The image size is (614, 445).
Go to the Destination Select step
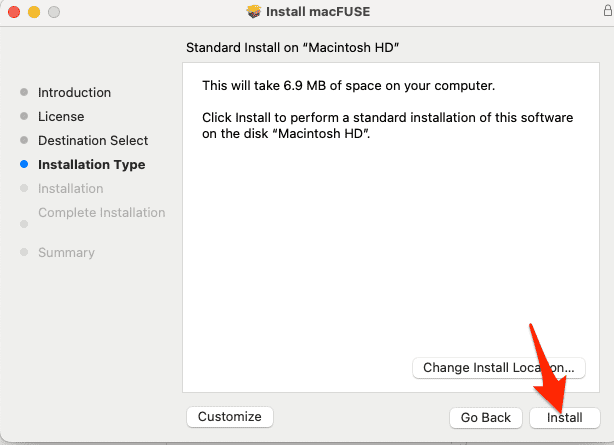click(93, 141)
